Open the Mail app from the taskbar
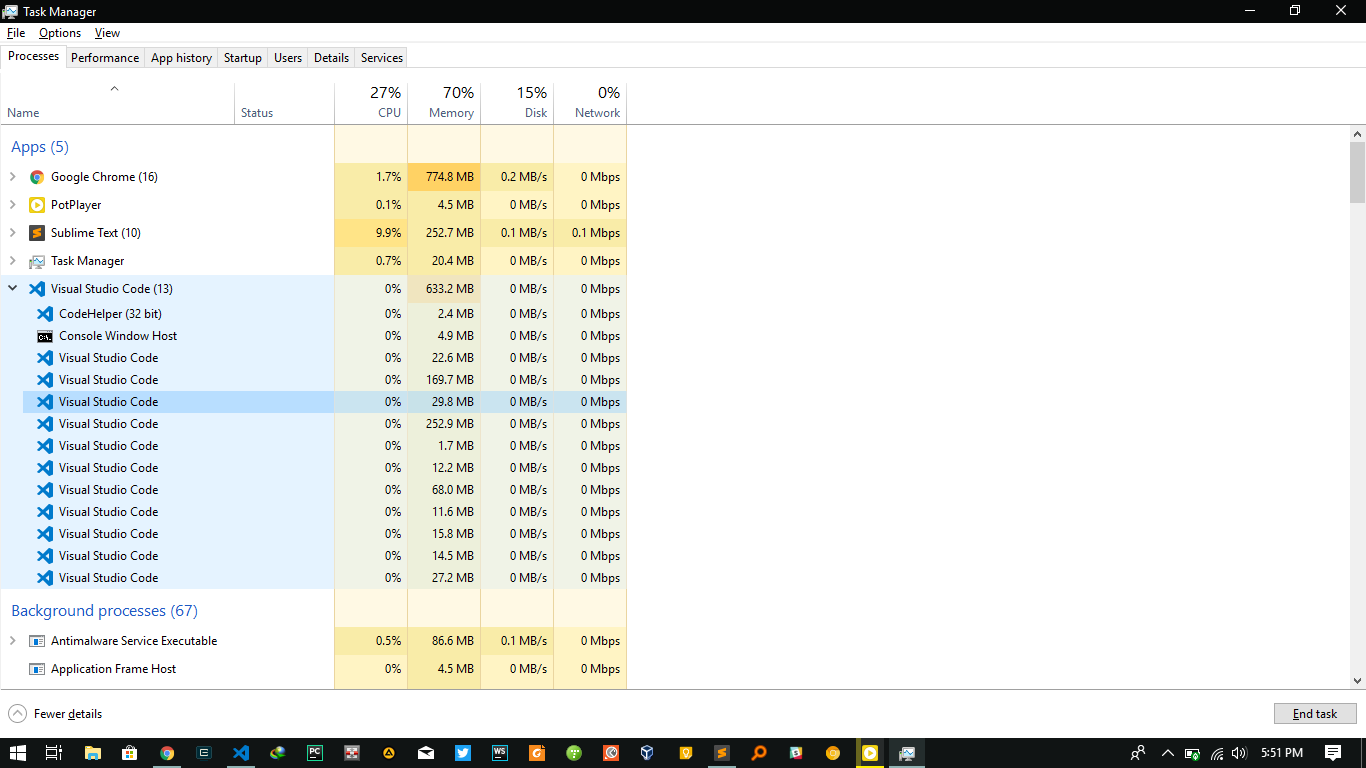This screenshot has width=1366, height=768. 426,753
